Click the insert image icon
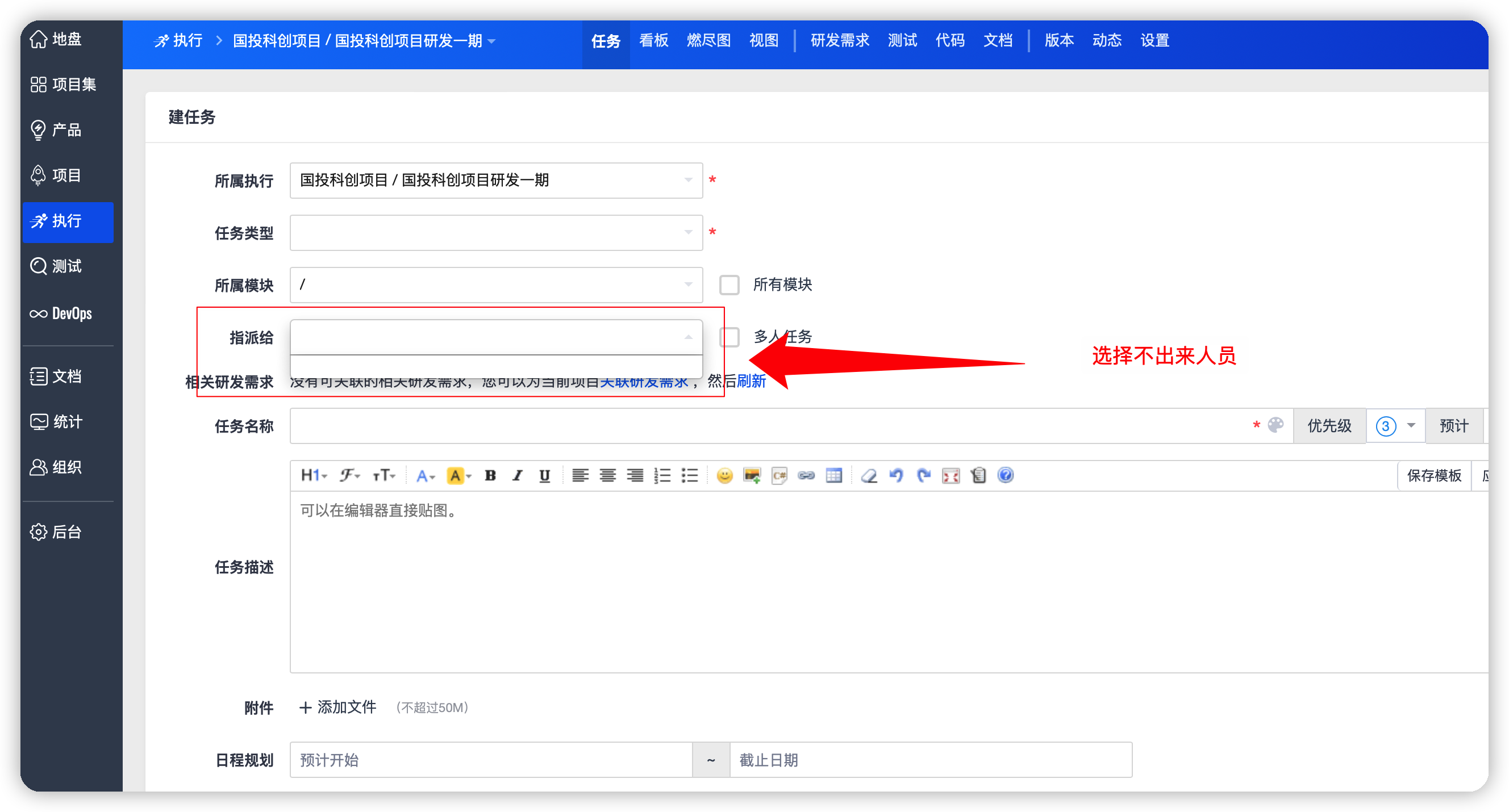The width and height of the screenshot is (1509, 812). [752, 475]
